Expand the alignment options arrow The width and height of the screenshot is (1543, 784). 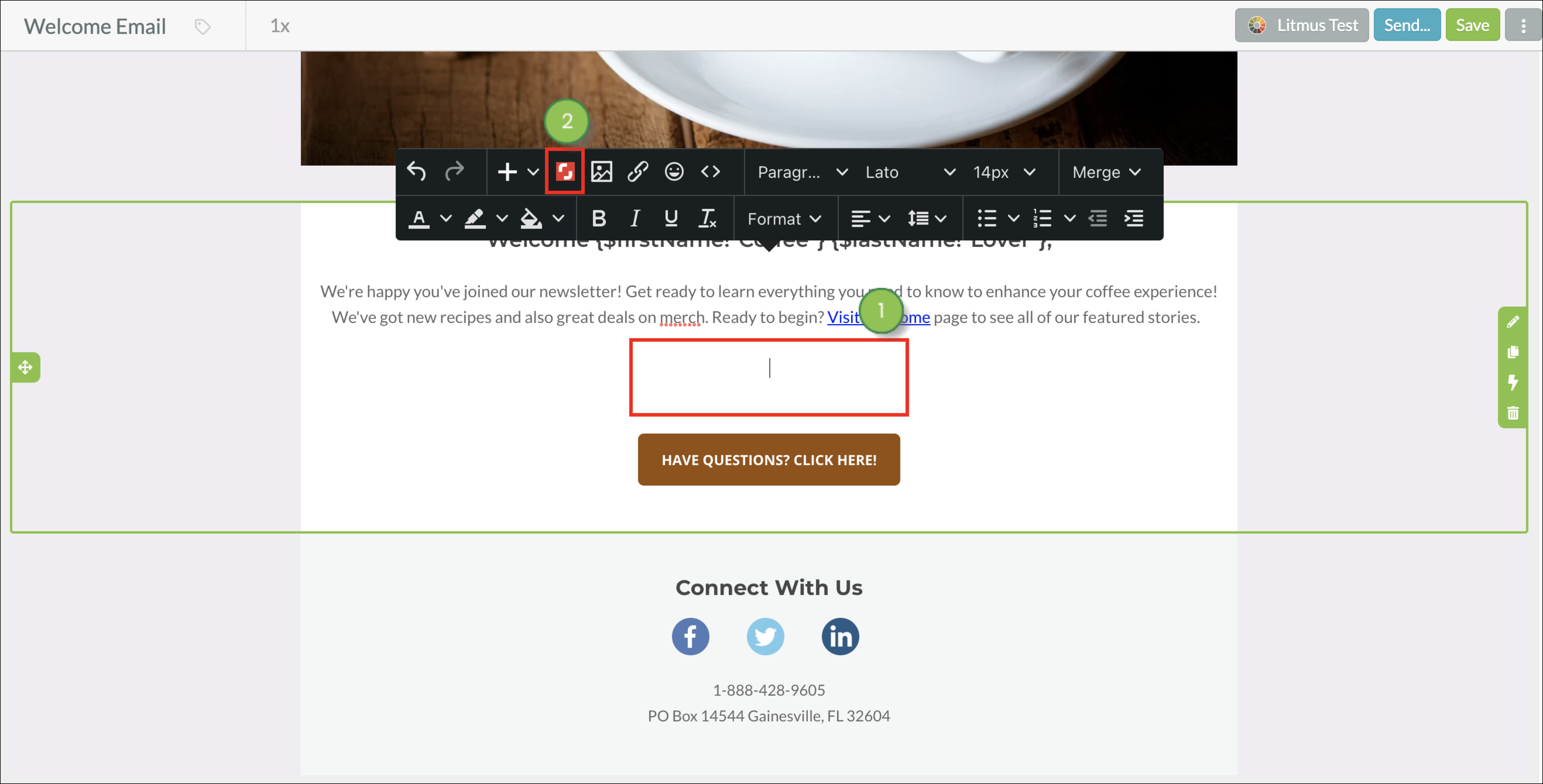click(x=884, y=219)
